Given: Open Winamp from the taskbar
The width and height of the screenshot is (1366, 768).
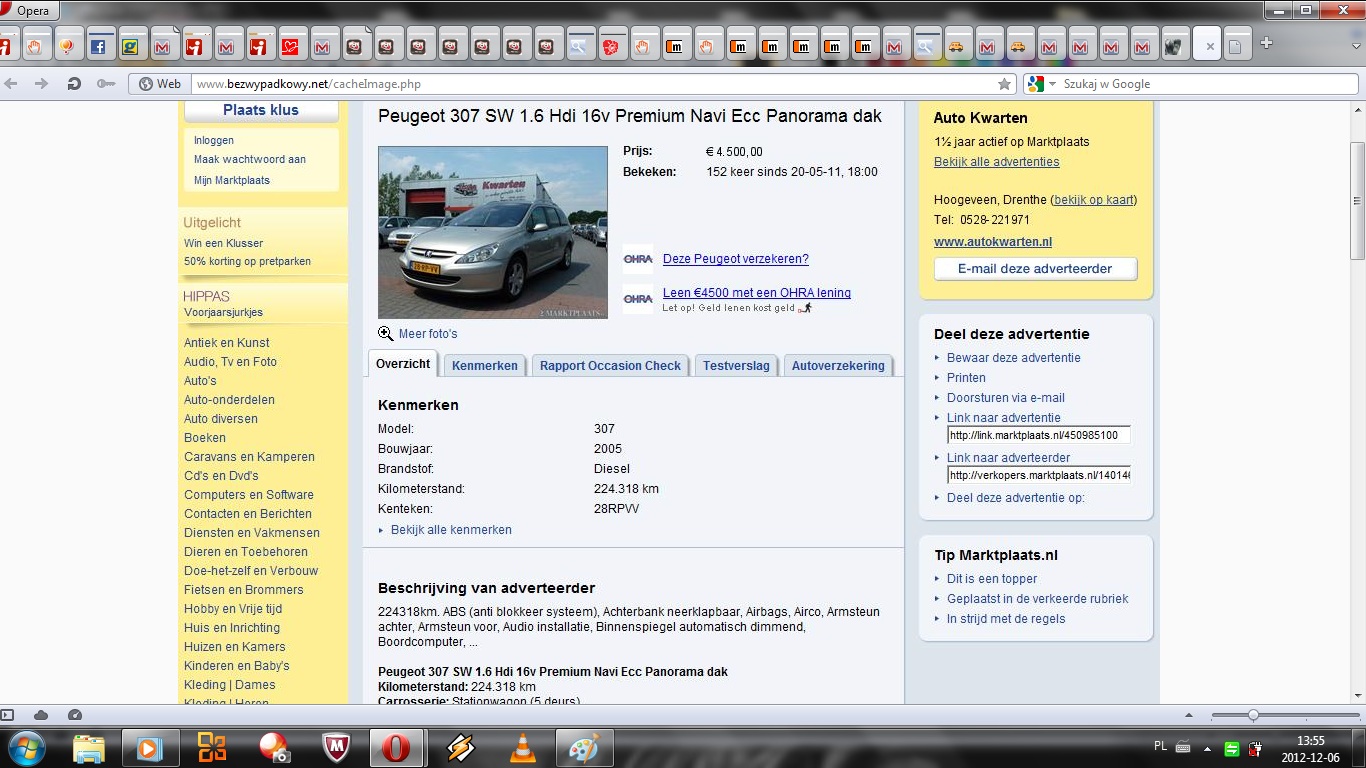Looking at the screenshot, I should (460, 748).
